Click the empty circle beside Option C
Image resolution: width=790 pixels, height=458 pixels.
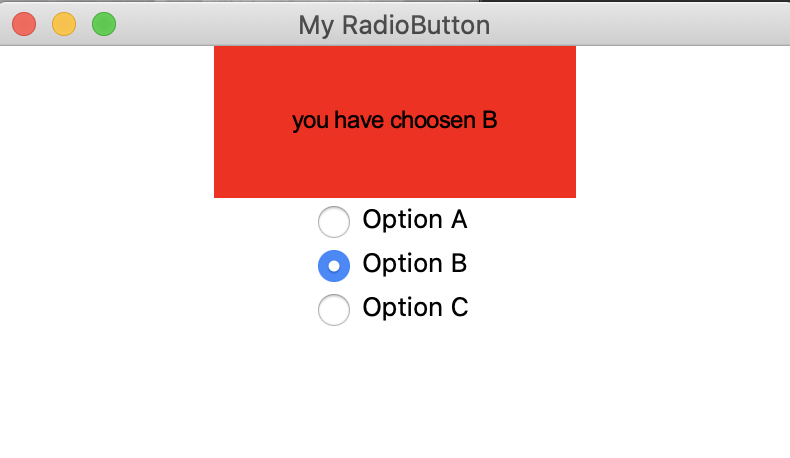pos(334,309)
